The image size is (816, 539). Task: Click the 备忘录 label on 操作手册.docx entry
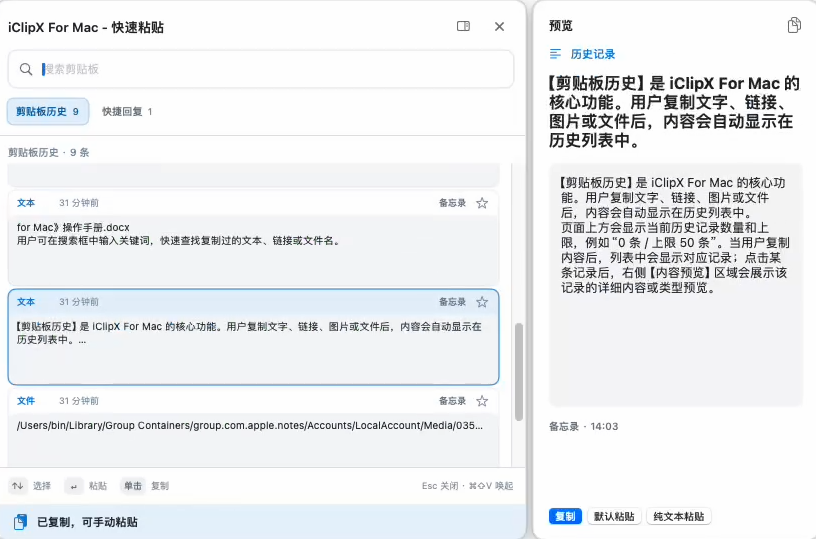tap(452, 203)
